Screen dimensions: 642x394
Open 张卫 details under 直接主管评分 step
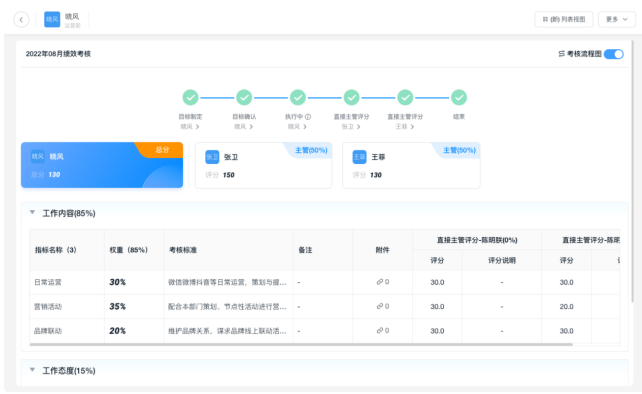tap(351, 127)
